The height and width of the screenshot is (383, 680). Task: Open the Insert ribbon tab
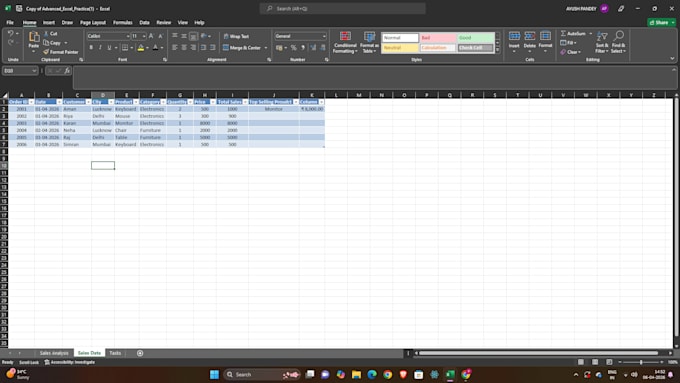[x=49, y=23]
